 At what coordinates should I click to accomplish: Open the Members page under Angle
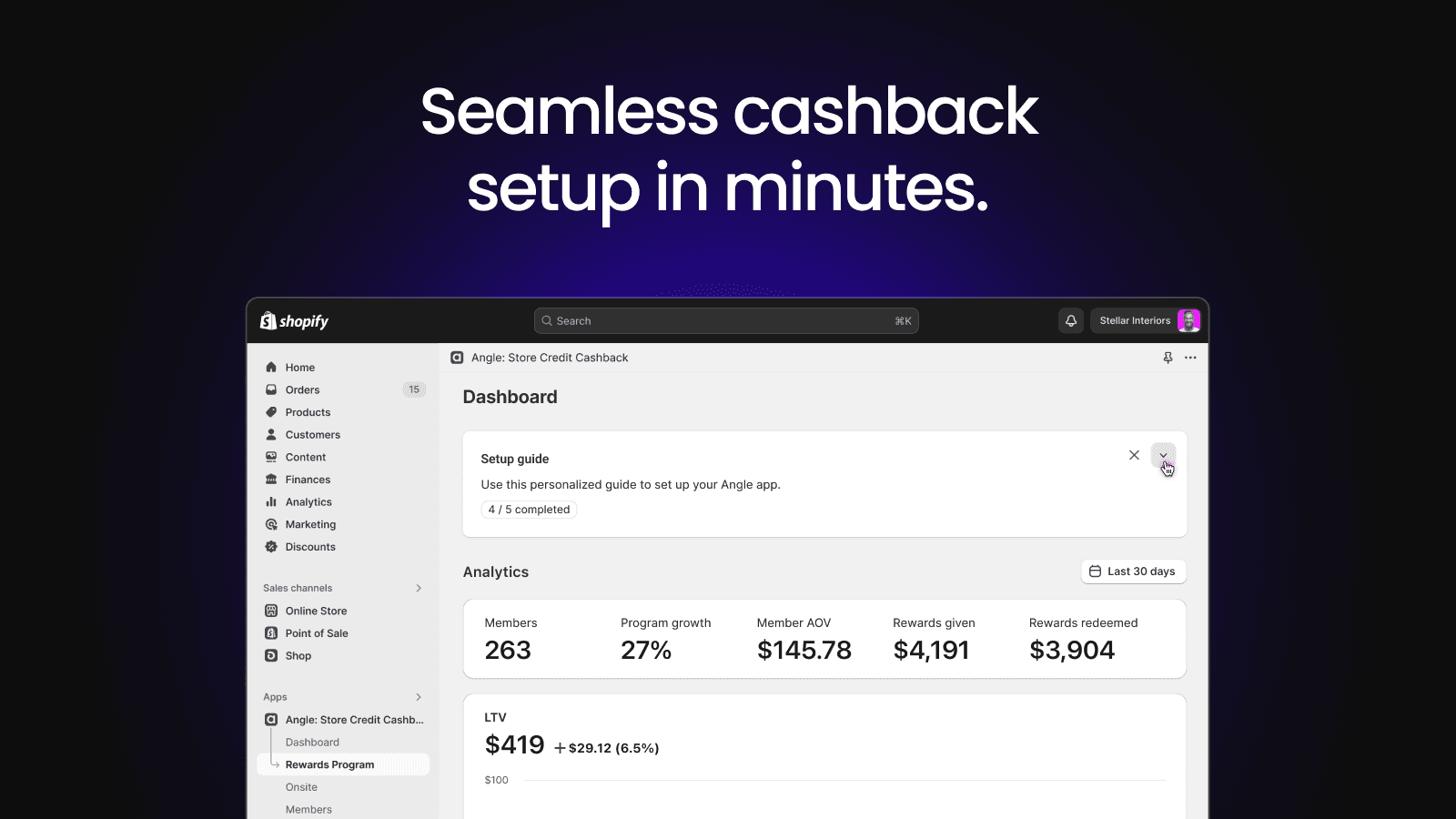308,808
